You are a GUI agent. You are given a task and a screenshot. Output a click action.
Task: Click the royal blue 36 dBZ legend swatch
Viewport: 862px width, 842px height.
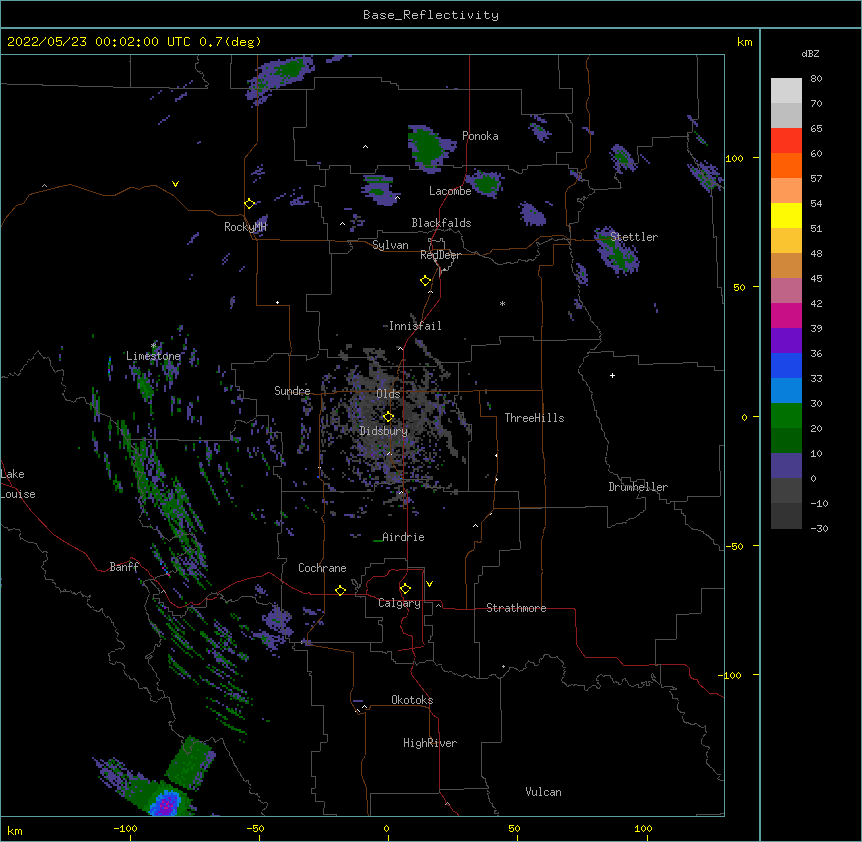click(786, 365)
